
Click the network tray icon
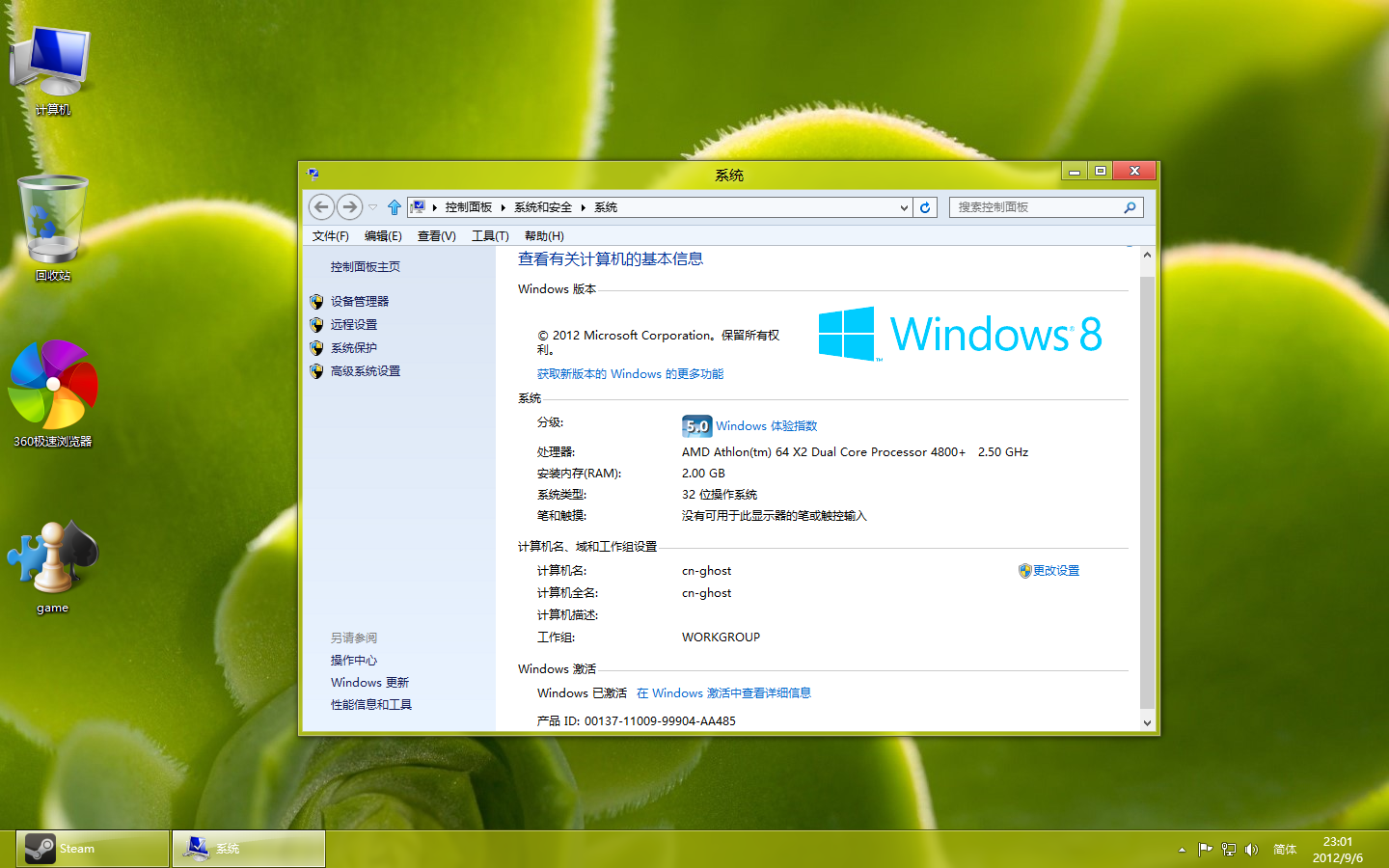1228,850
